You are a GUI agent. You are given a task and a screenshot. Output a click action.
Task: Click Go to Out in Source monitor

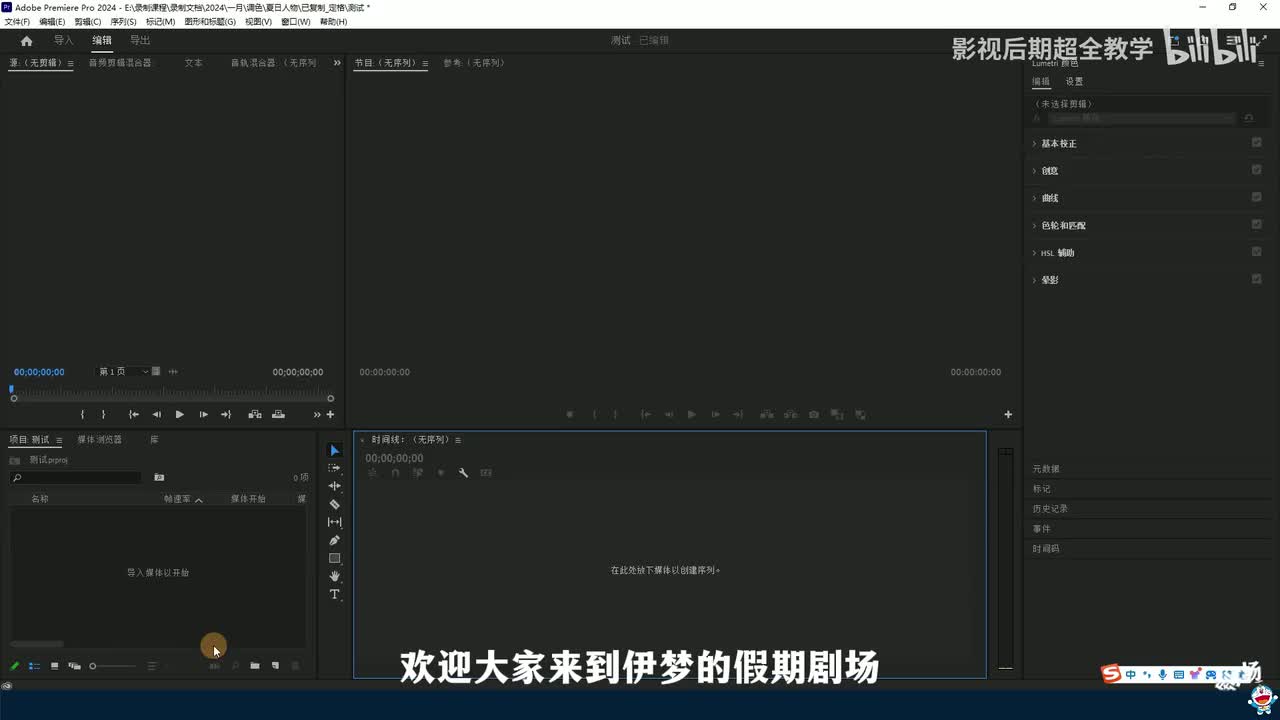pyautogui.click(x=226, y=414)
